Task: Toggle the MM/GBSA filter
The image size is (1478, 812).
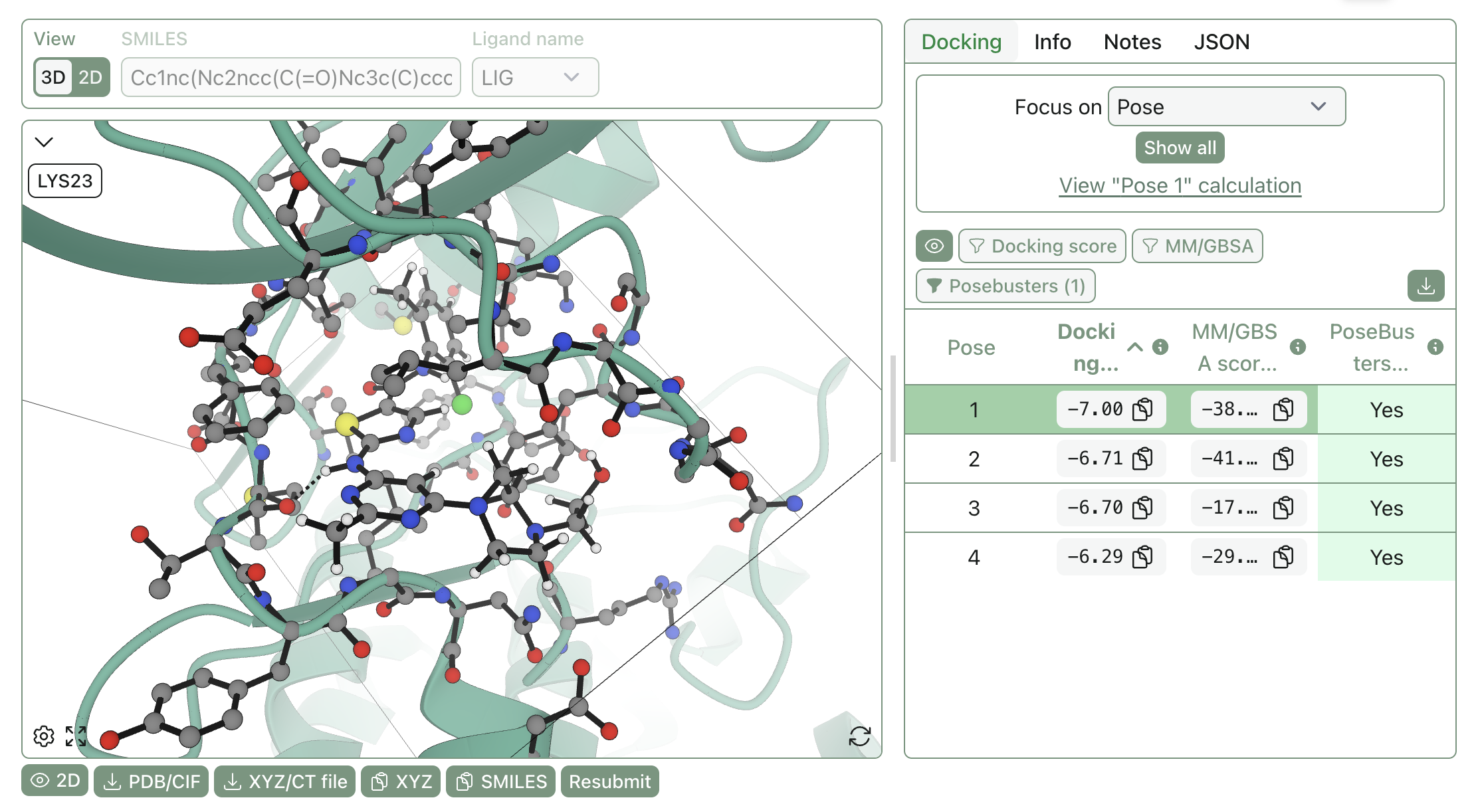Action: [x=1197, y=246]
